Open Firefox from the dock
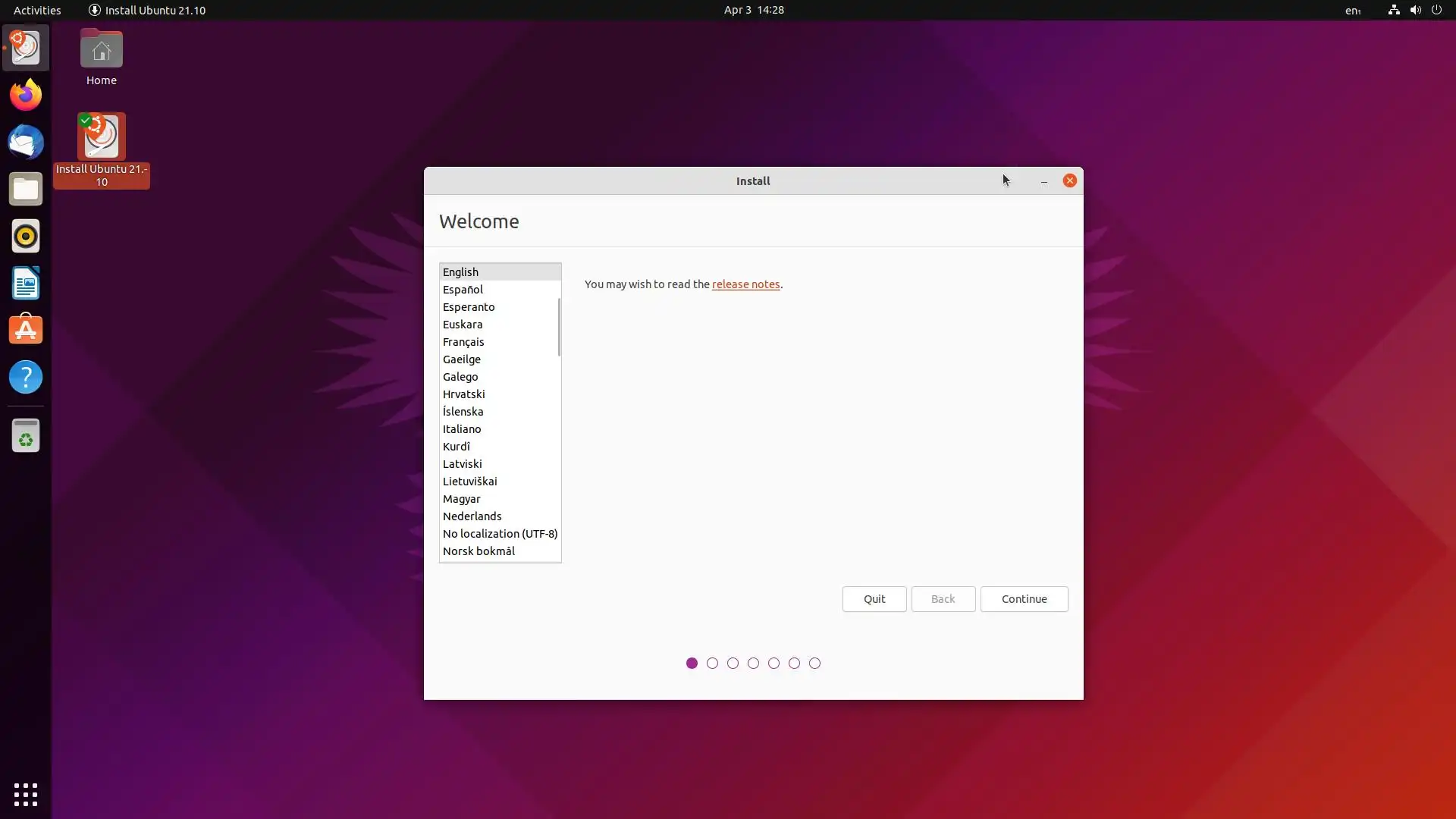Viewport: 1456px width, 819px height. point(26,95)
